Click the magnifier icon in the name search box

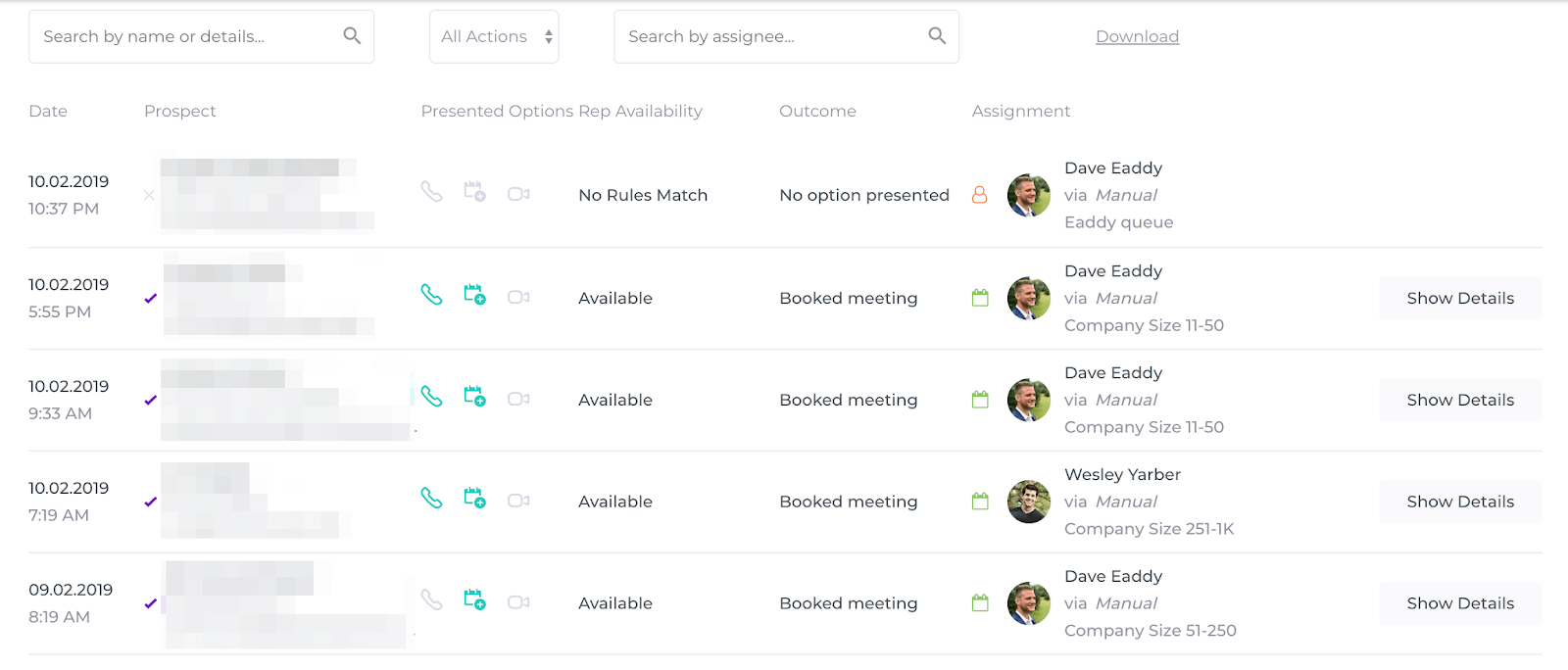[352, 36]
